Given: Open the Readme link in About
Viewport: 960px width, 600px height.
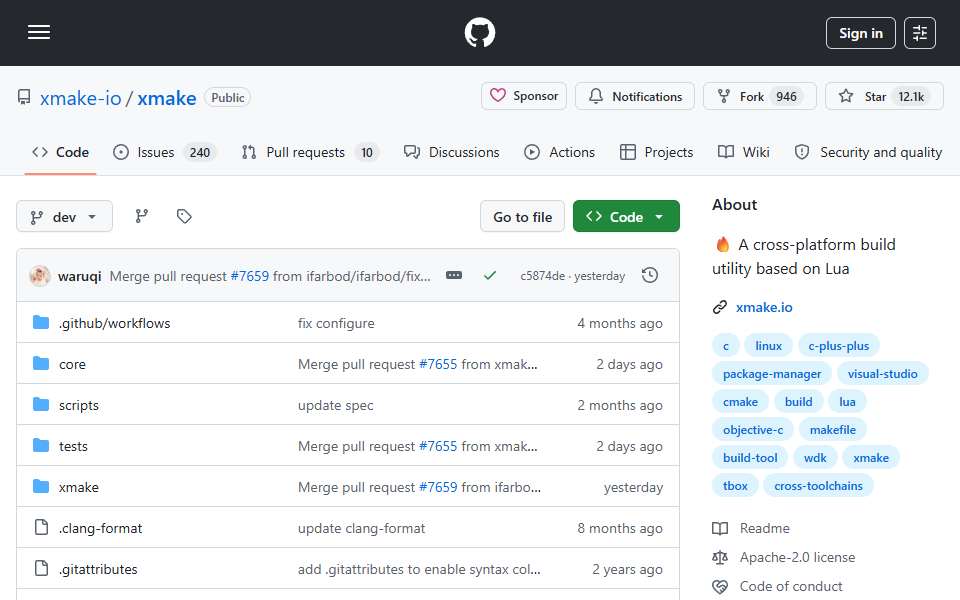Looking at the screenshot, I should click(x=751, y=528).
